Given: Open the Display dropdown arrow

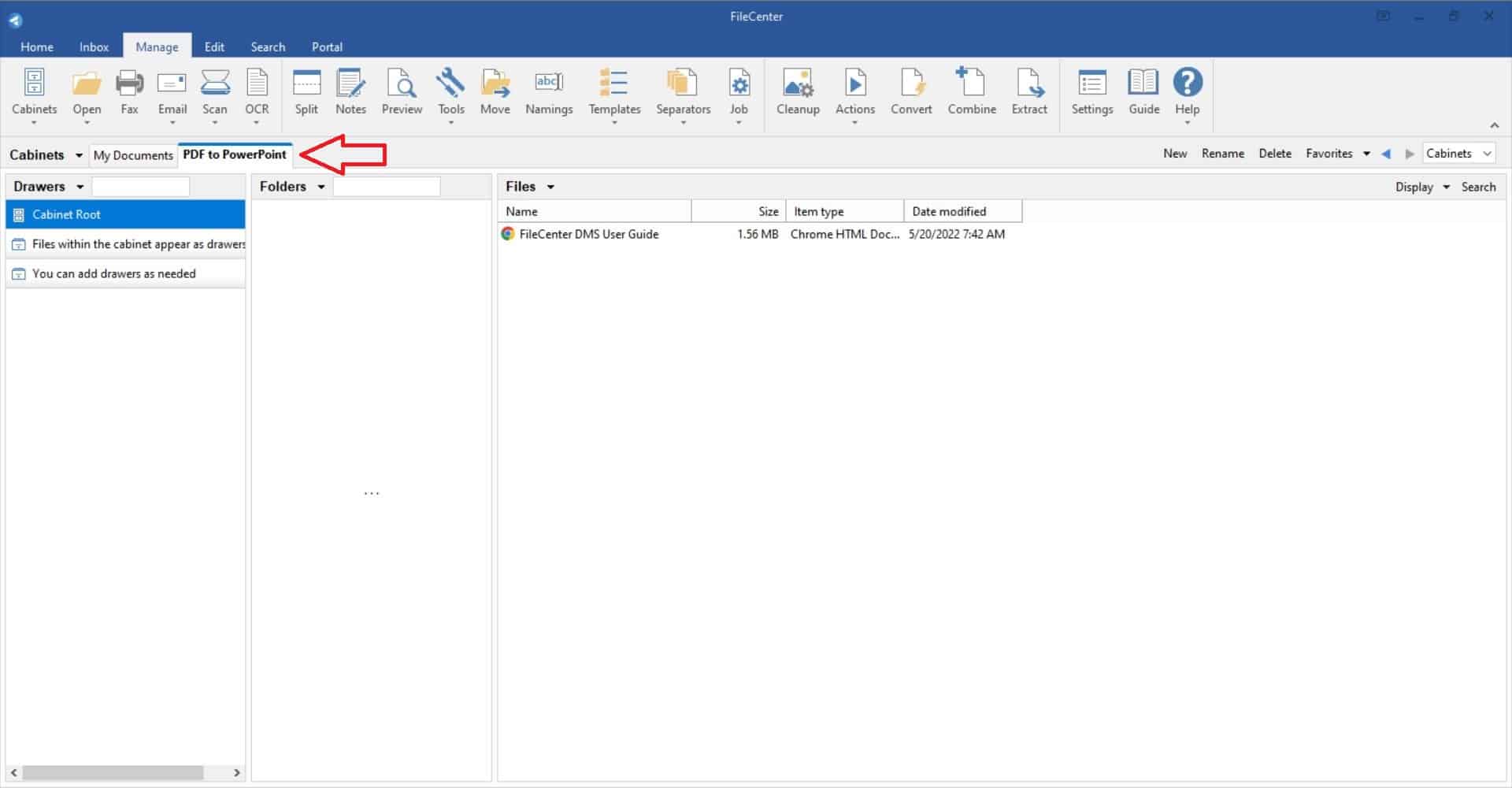Looking at the screenshot, I should (x=1446, y=187).
